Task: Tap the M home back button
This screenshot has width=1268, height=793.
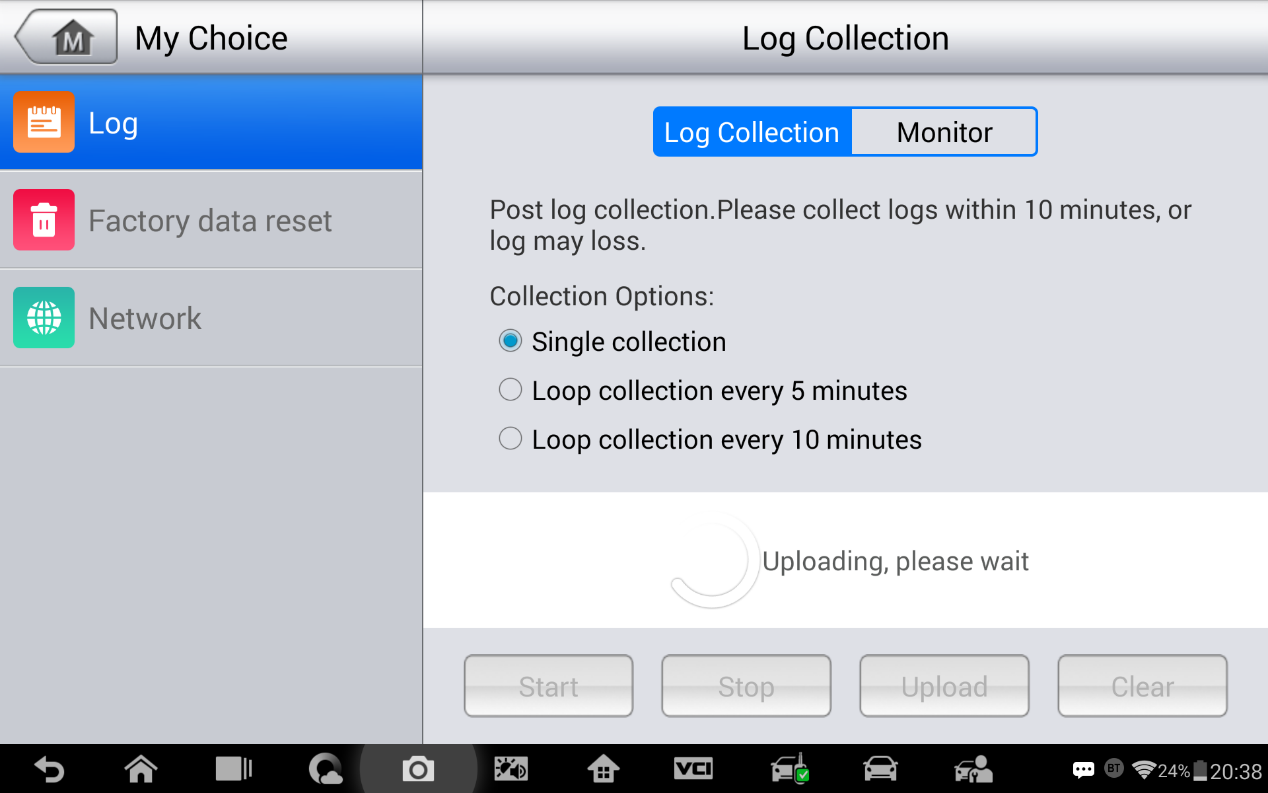Action: 66,38
